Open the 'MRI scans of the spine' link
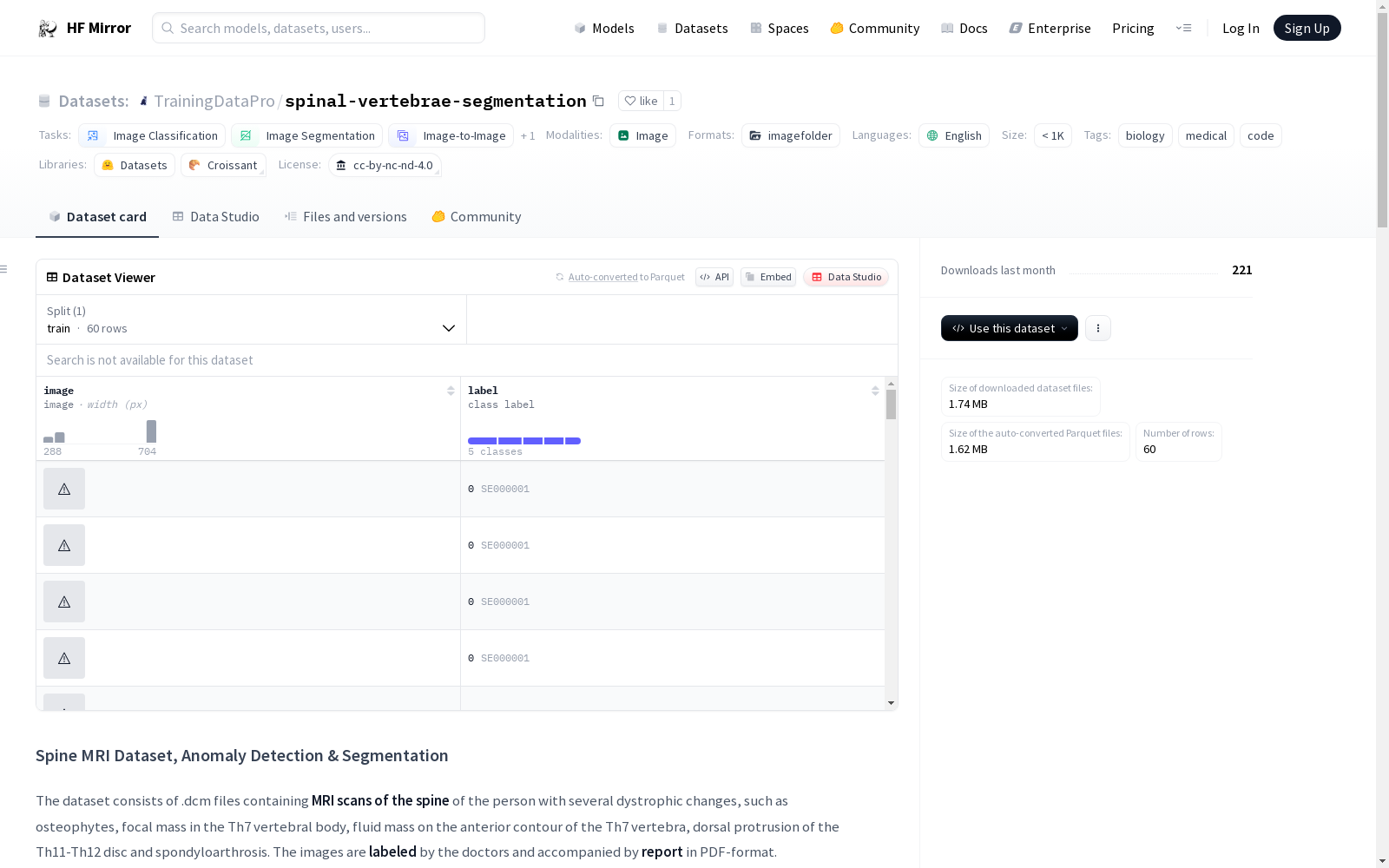 380,800
